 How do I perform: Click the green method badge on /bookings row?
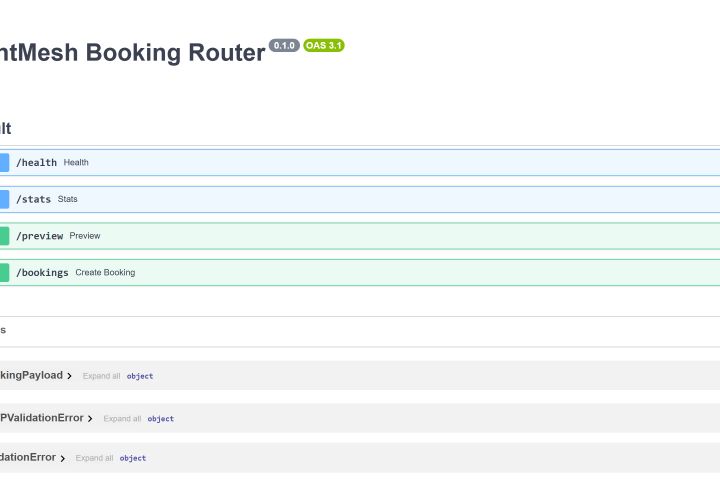4,272
